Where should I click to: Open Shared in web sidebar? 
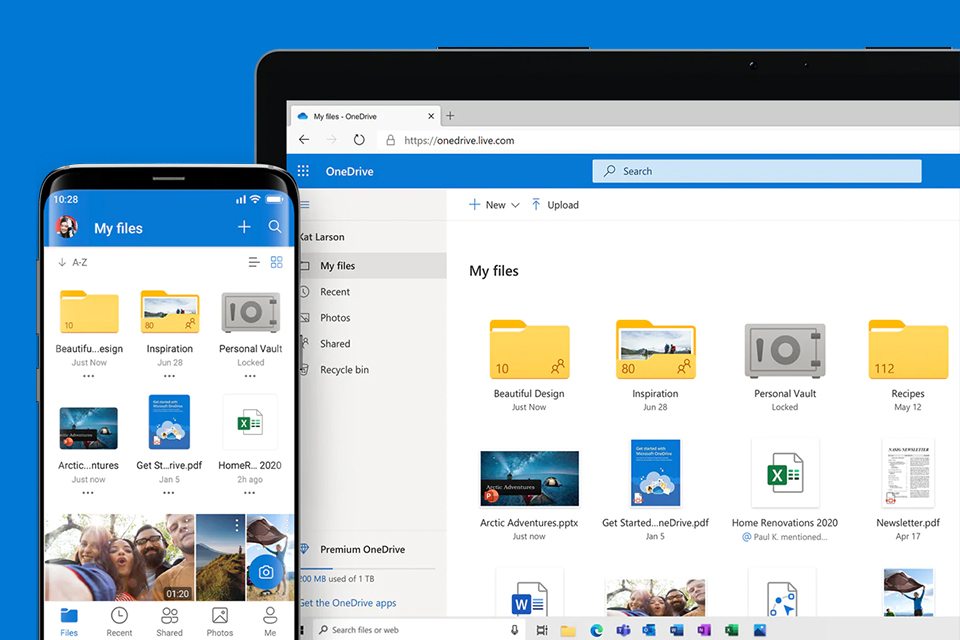335,344
